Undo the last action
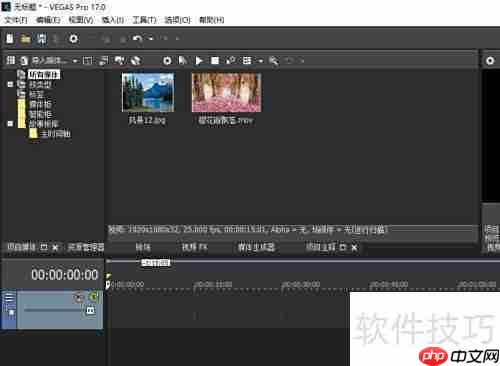 point(137,39)
